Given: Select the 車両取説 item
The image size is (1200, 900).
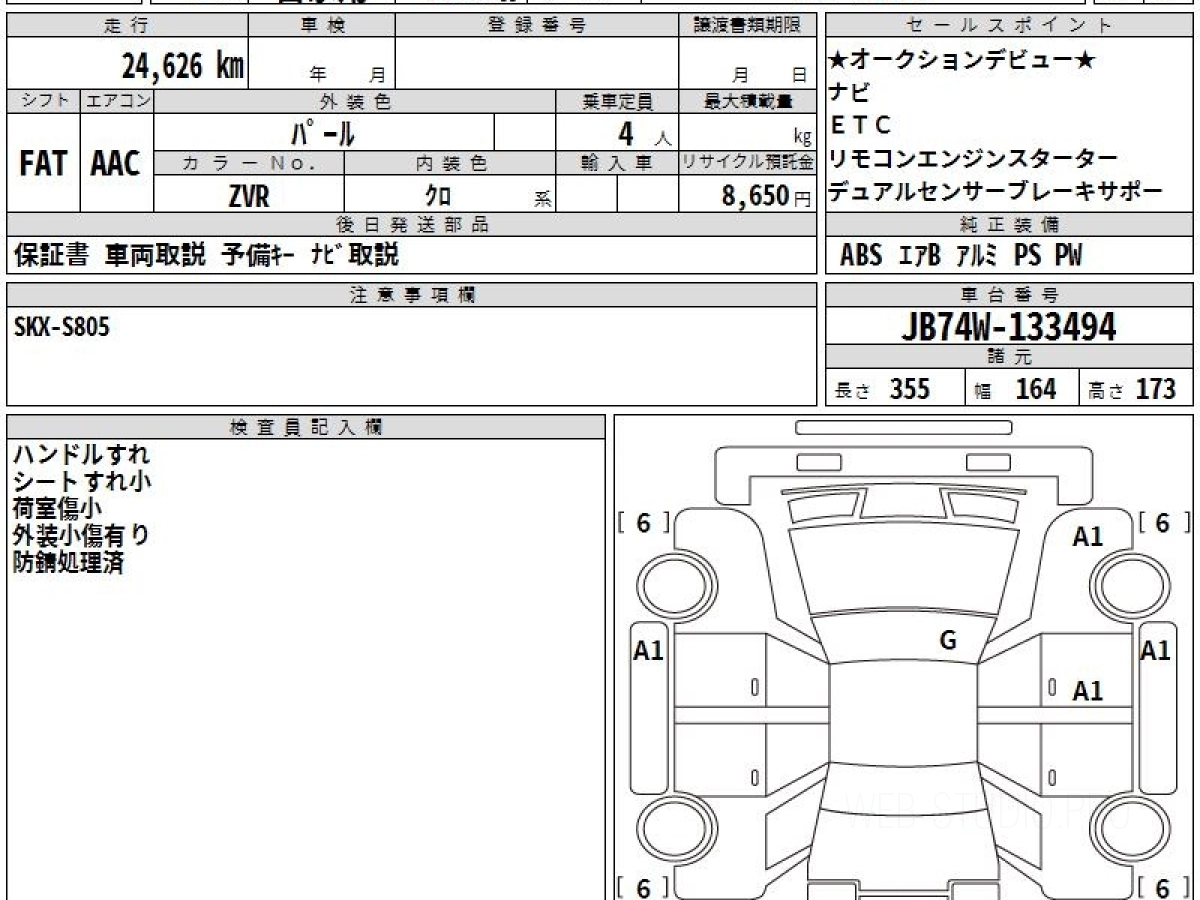Looking at the screenshot, I should coord(155,256).
